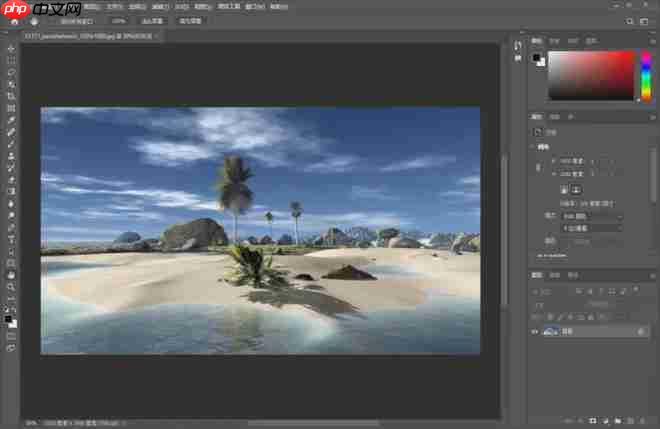
Task: Toggle lock position in Layers panel
Action: tap(571, 317)
